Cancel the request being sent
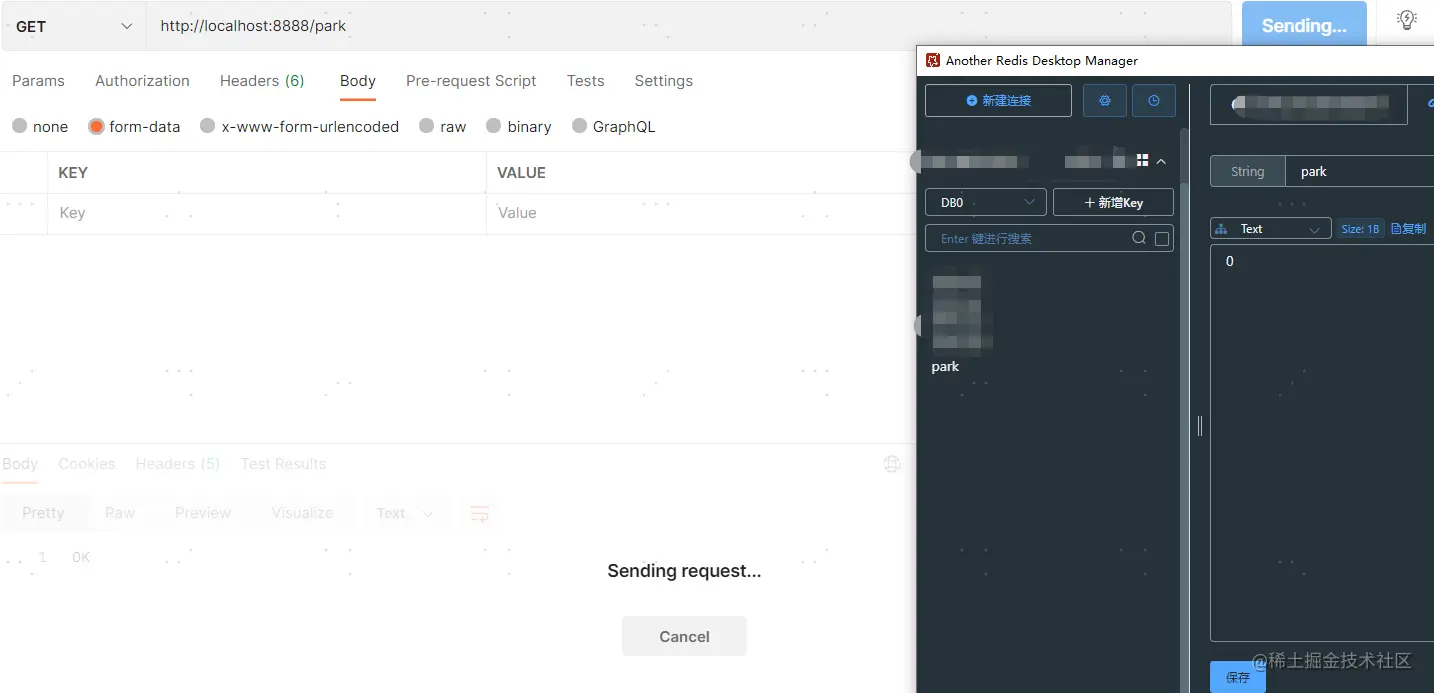Image resolution: width=1434 pixels, height=693 pixels. (x=684, y=636)
